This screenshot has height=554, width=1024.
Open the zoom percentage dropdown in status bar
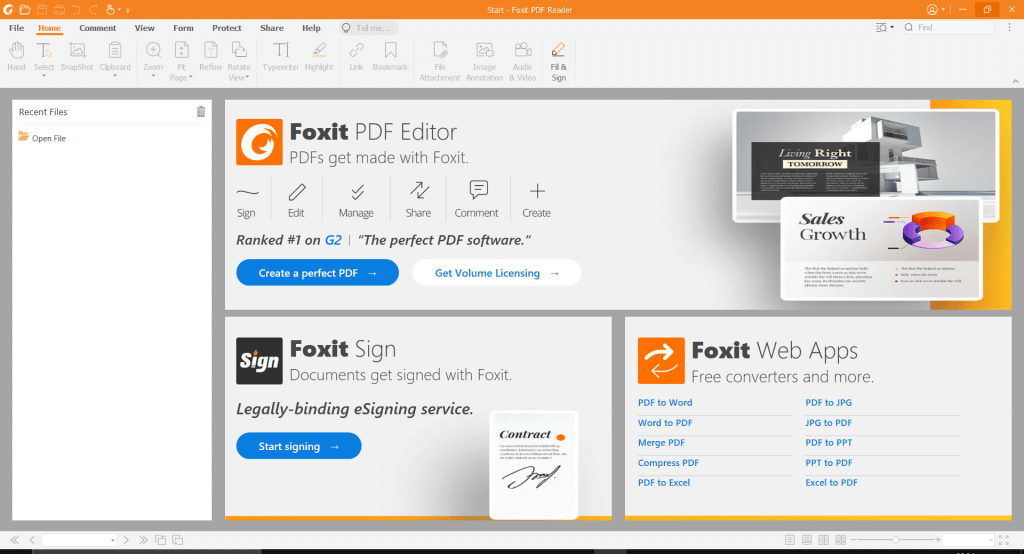tap(991, 540)
